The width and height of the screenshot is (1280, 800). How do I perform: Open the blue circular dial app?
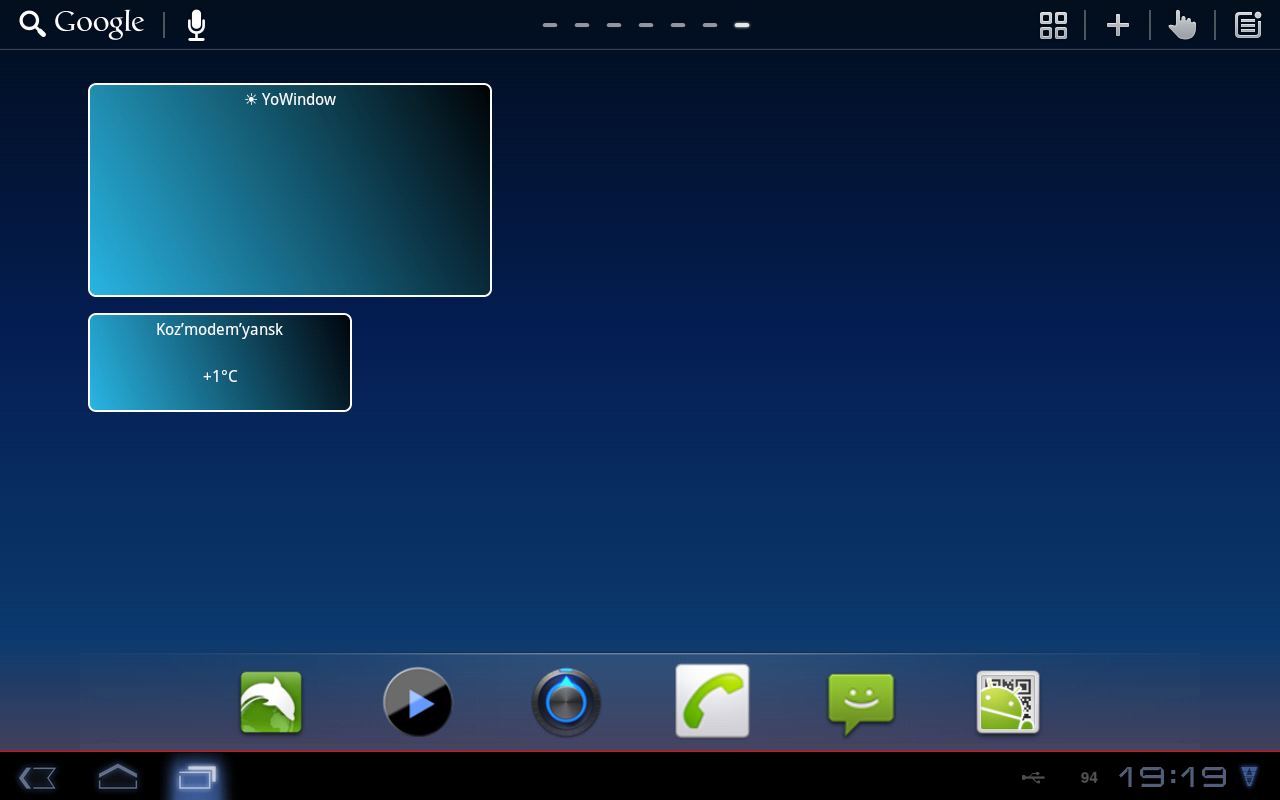[566, 703]
